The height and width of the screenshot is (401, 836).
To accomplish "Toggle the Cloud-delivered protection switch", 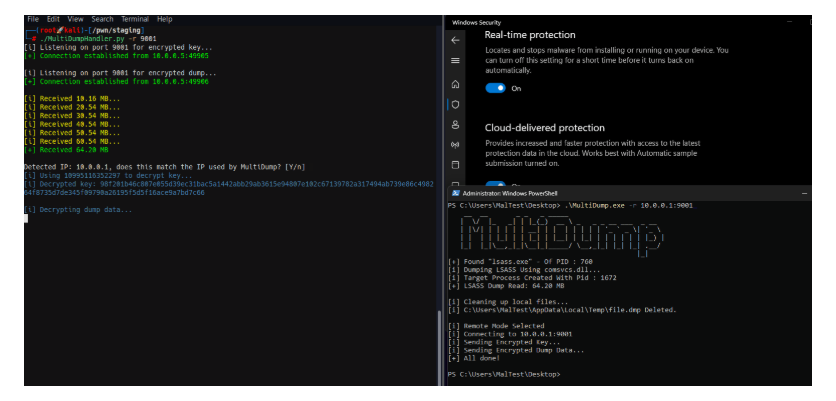I will point(495,182).
